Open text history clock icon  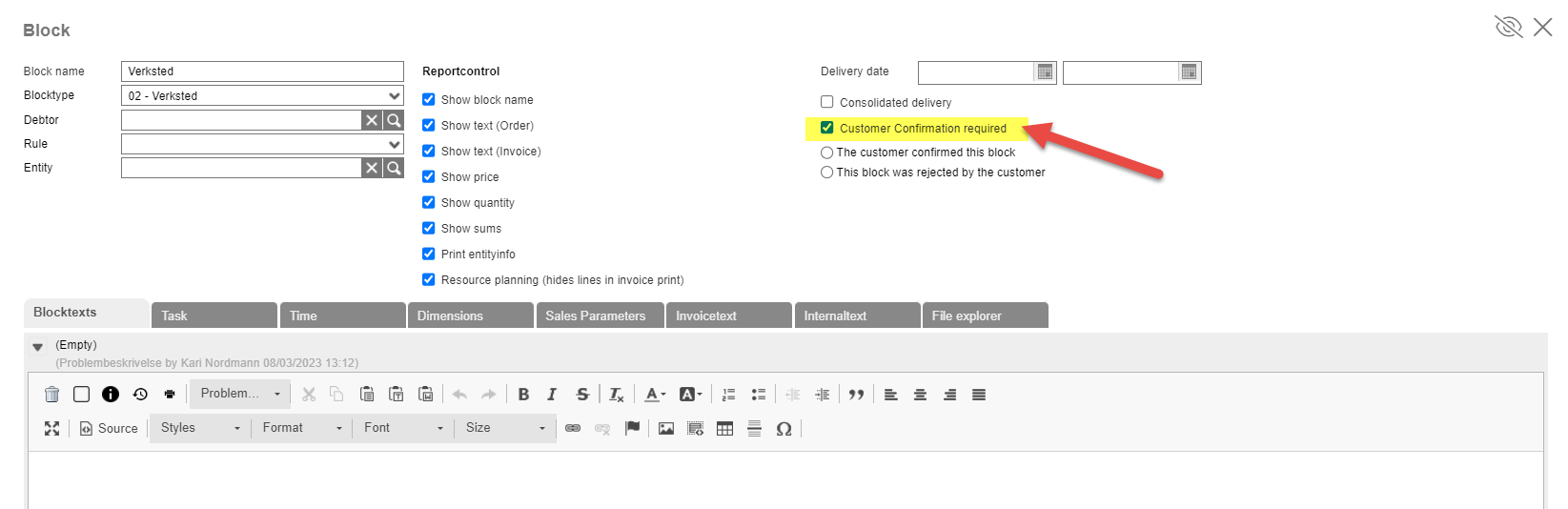[x=140, y=395]
